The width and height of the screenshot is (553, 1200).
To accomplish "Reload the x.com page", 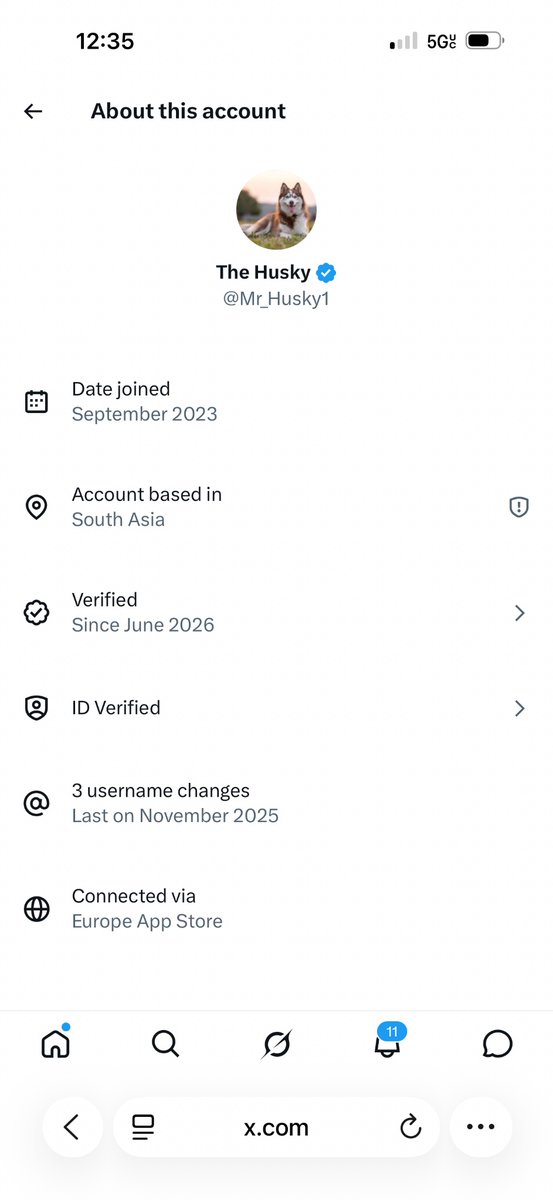I will pyautogui.click(x=410, y=1128).
